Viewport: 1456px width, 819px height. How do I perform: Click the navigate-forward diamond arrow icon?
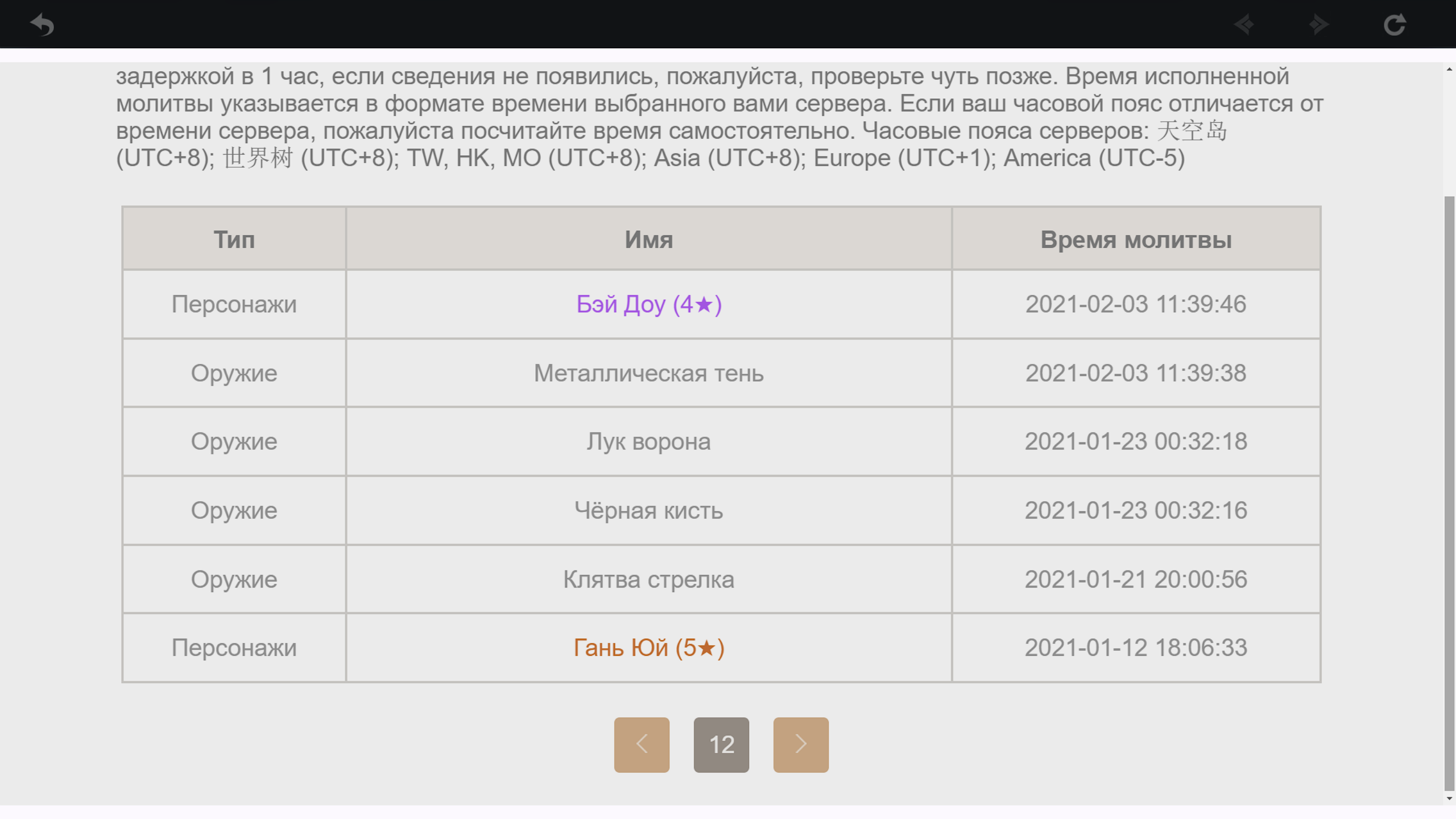[1318, 24]
